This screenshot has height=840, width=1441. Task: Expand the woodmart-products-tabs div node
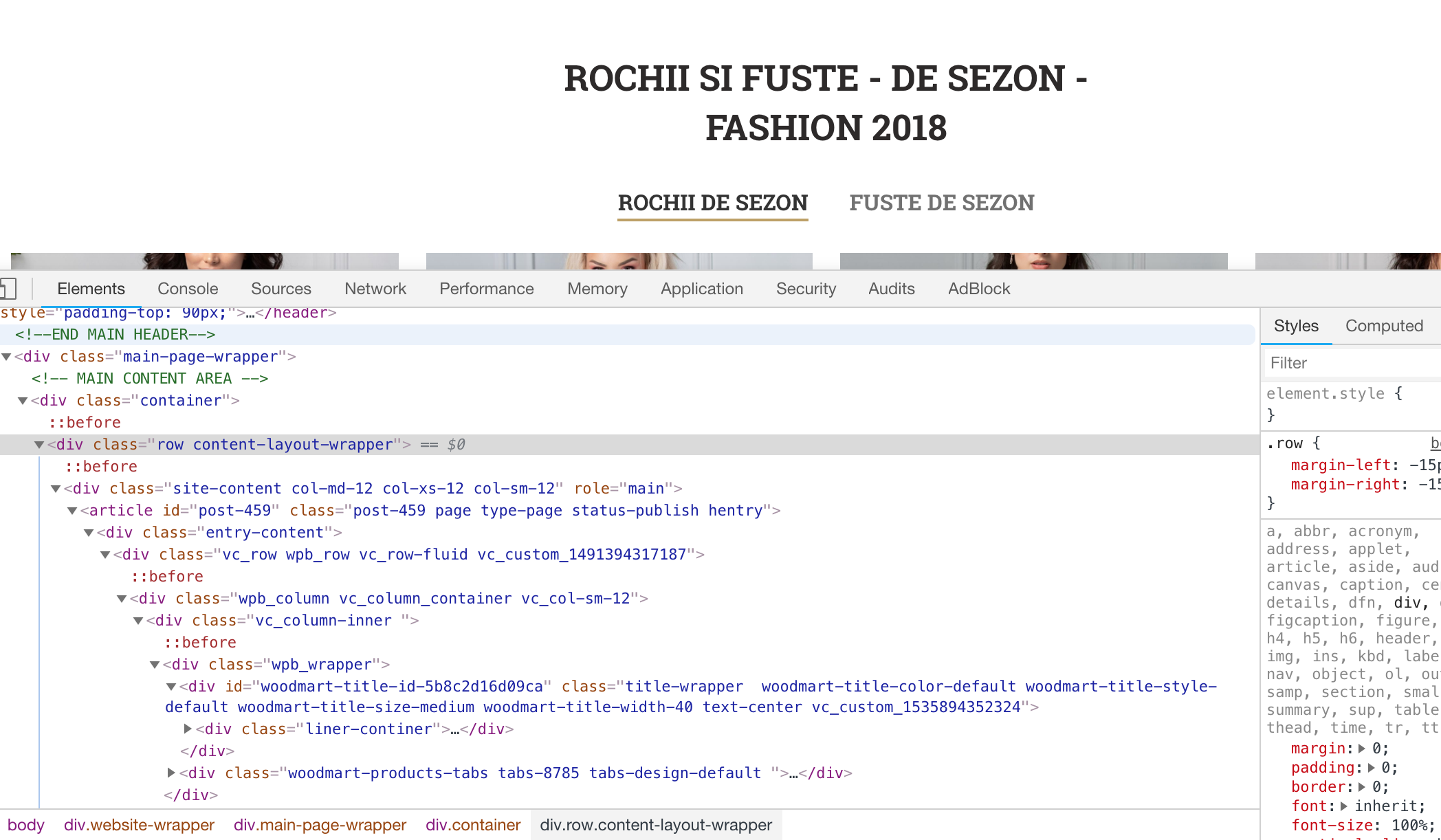(171, 773)
